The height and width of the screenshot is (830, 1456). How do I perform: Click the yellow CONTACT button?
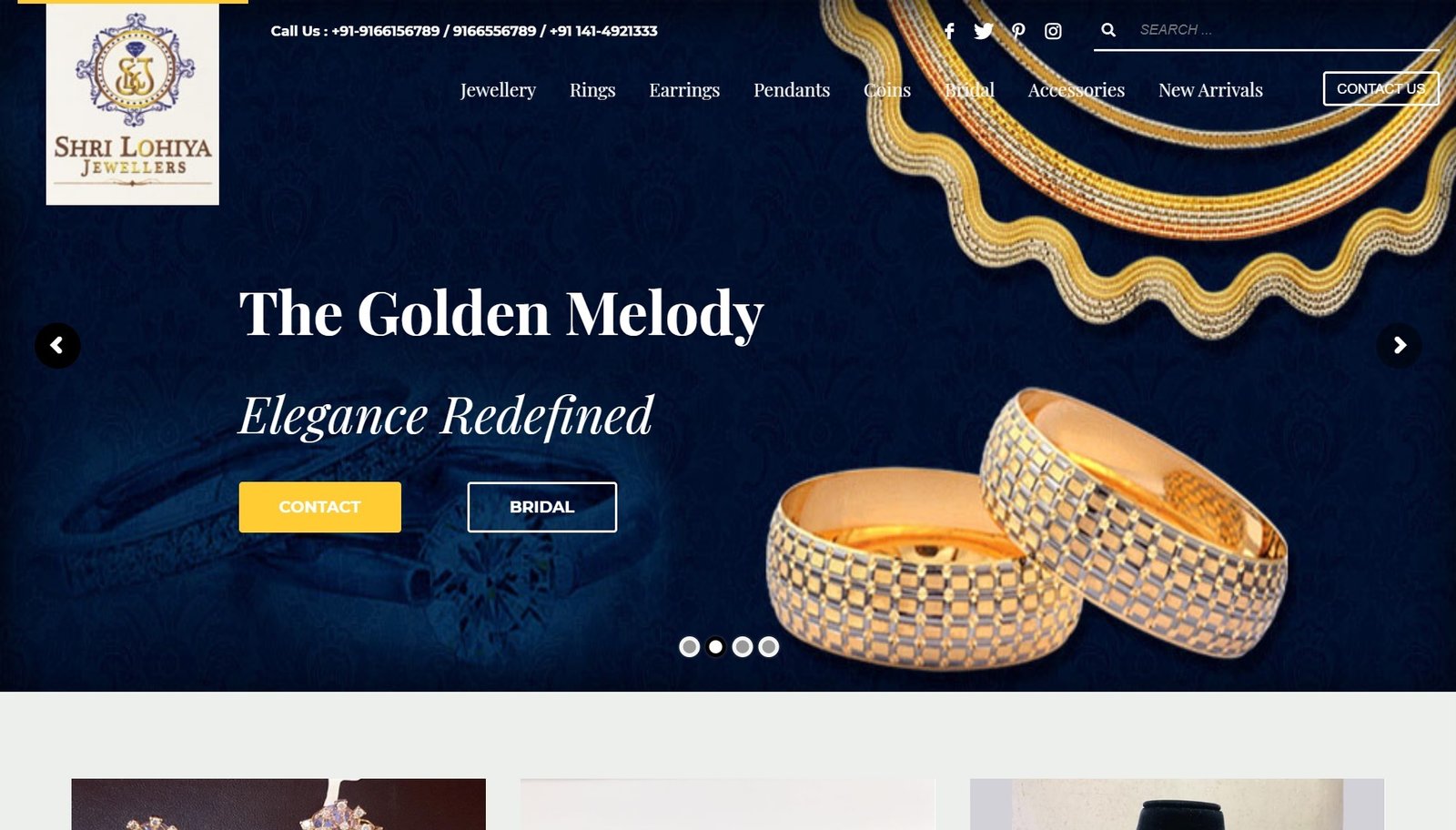pos(320,507)
